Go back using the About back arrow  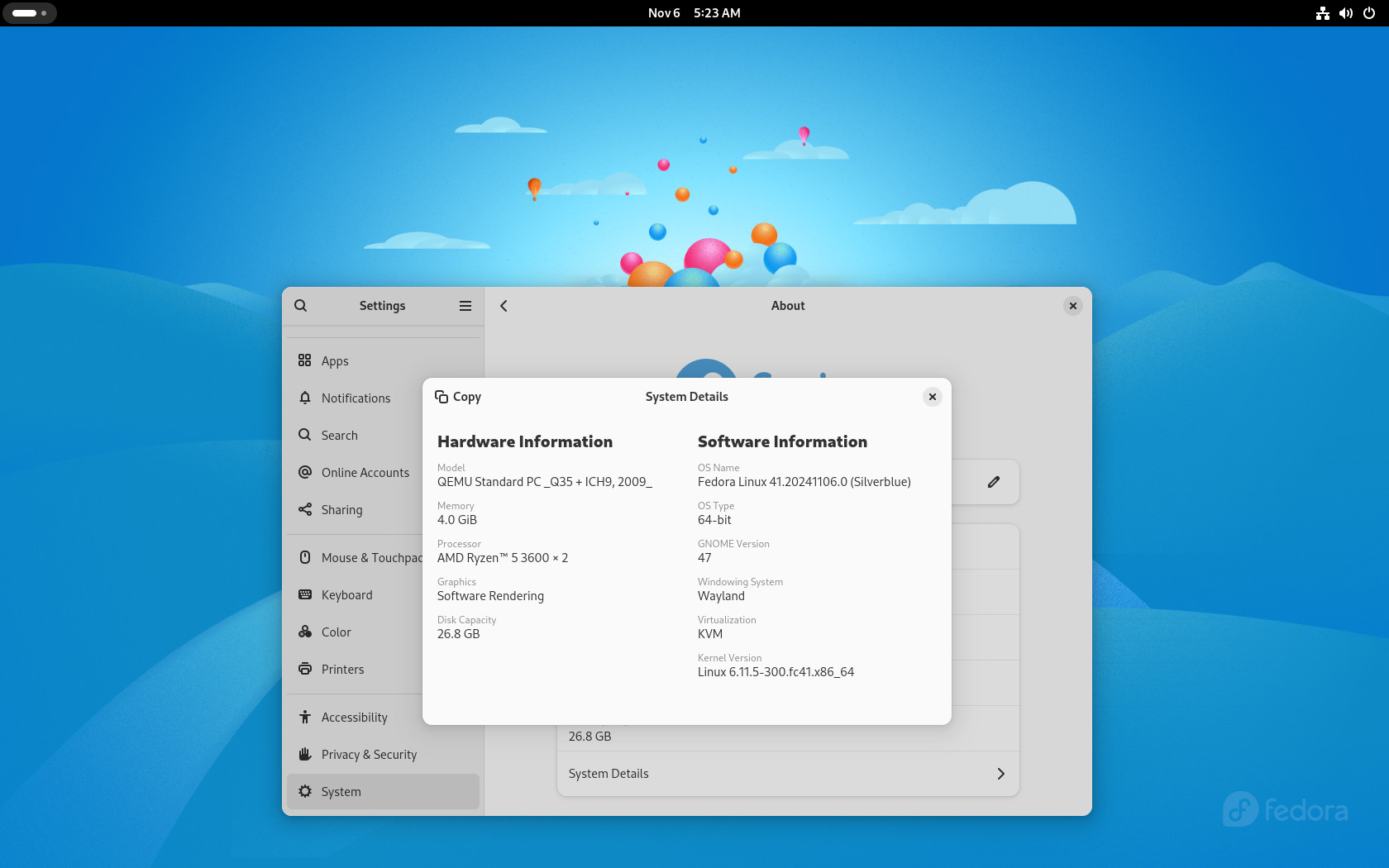tap(504, 306)
